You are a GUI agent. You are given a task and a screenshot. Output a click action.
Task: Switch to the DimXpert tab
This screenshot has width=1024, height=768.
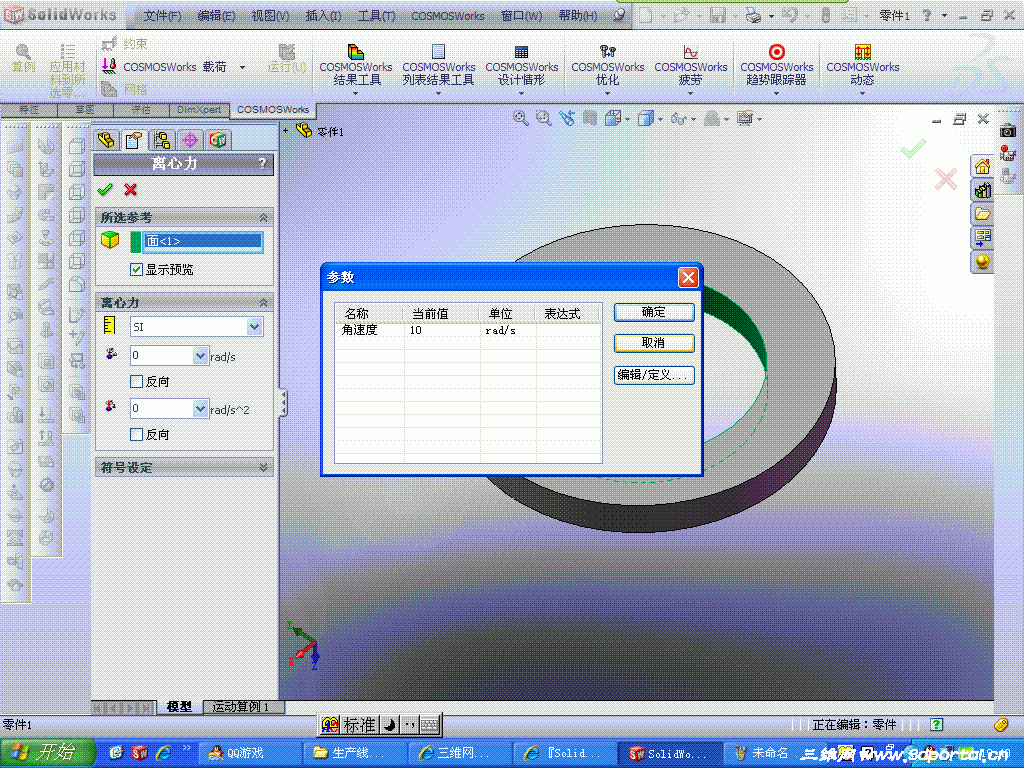click(x=199, y=110)
